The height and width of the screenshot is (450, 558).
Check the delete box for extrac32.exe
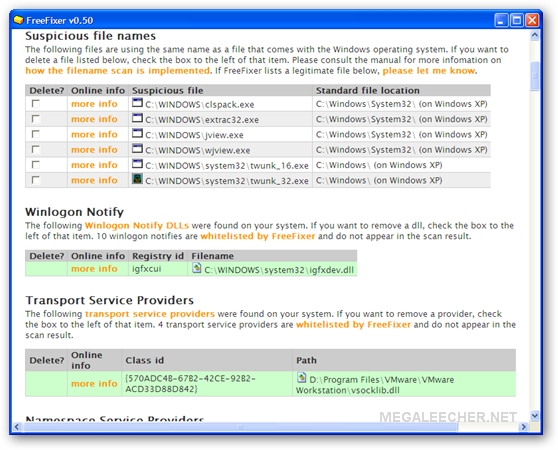click(36, 119)
